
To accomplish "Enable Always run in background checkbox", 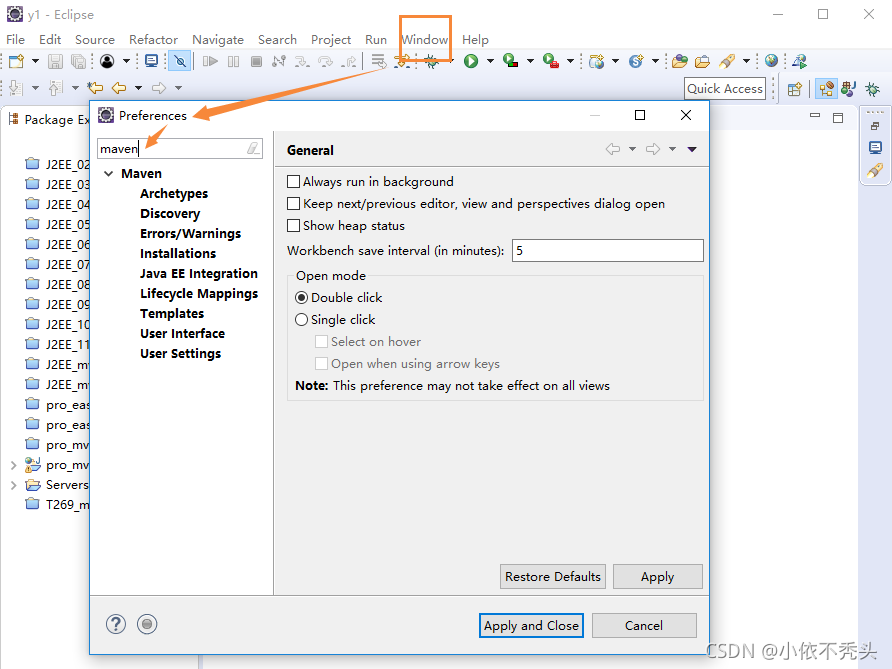I will click(294, 181).
